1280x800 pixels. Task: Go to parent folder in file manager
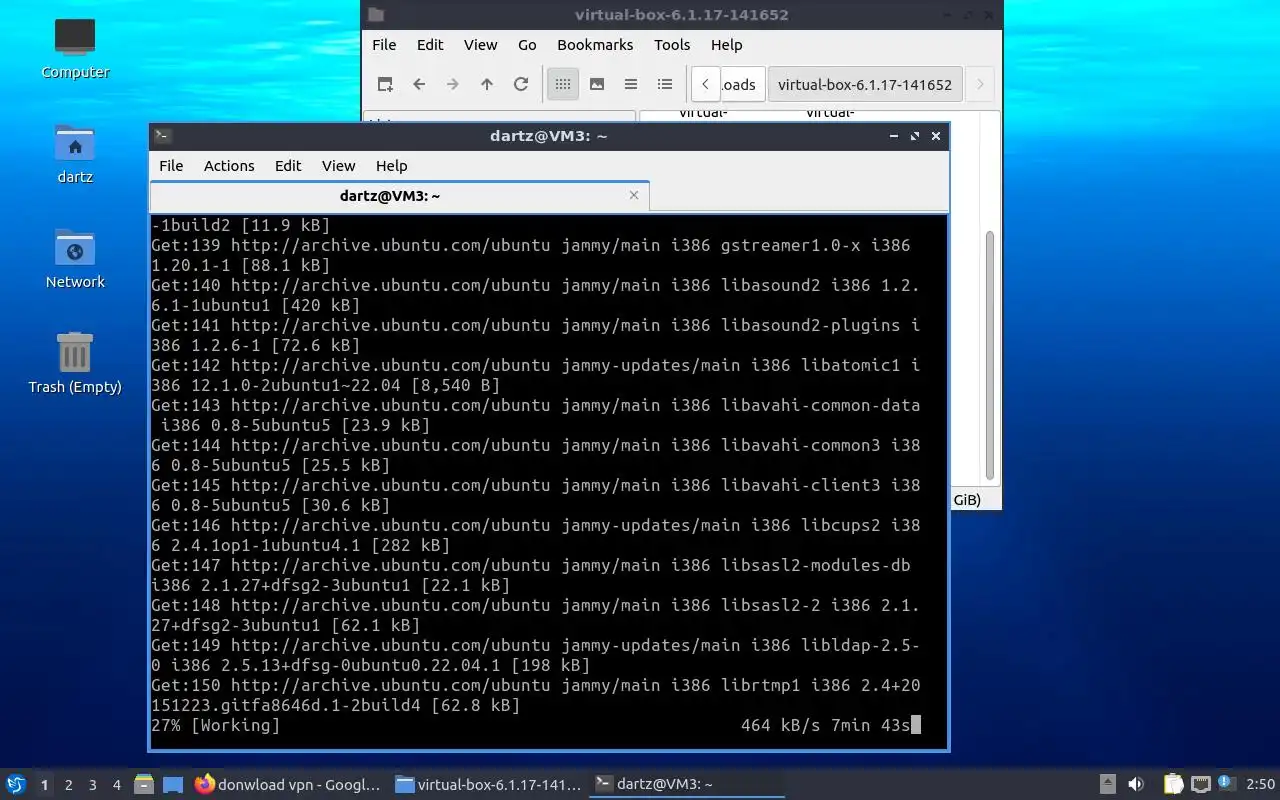pyautogui.click(x=487, y=84)
